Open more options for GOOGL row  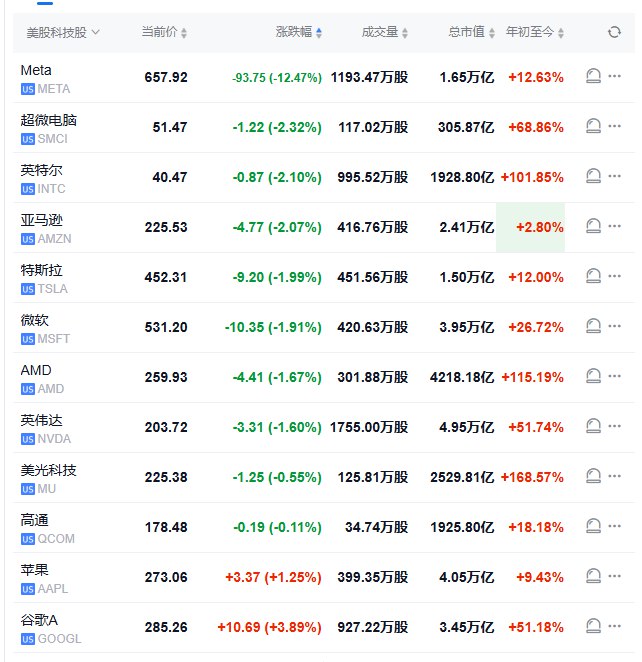click(614, 626)
